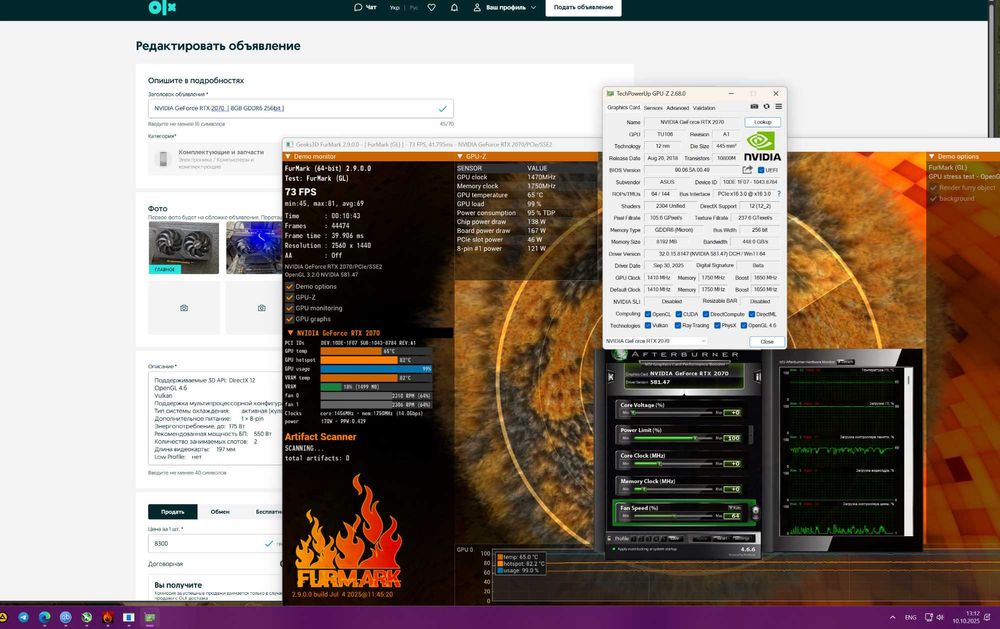Click the BIOS export share icon
Screen dimensions: 1000x629
click(746, 170)
